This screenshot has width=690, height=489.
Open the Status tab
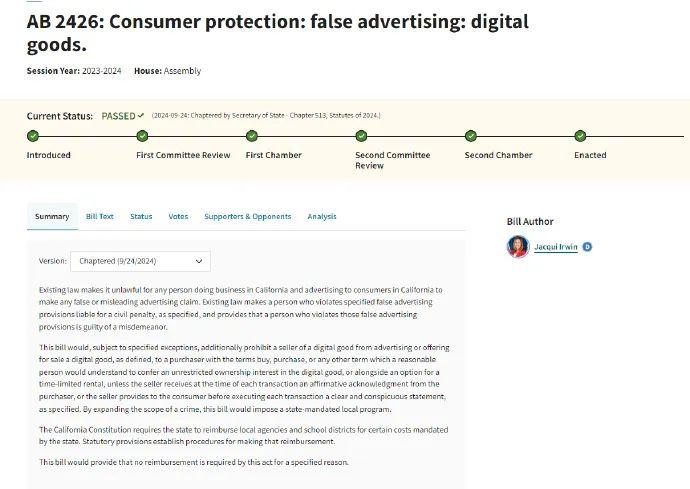[141, 216]
